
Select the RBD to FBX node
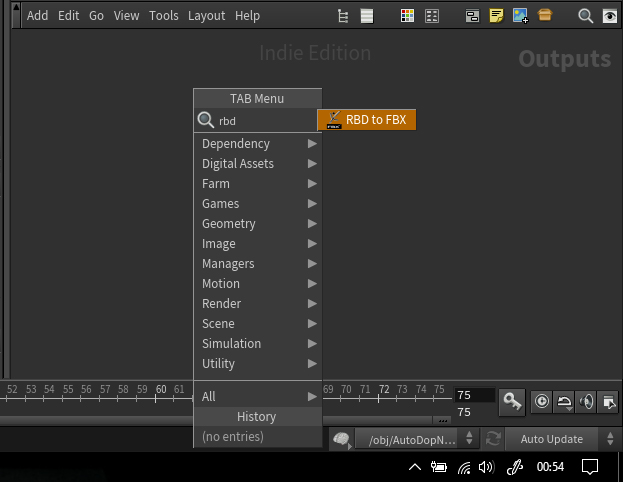click(x=367, y=120)
